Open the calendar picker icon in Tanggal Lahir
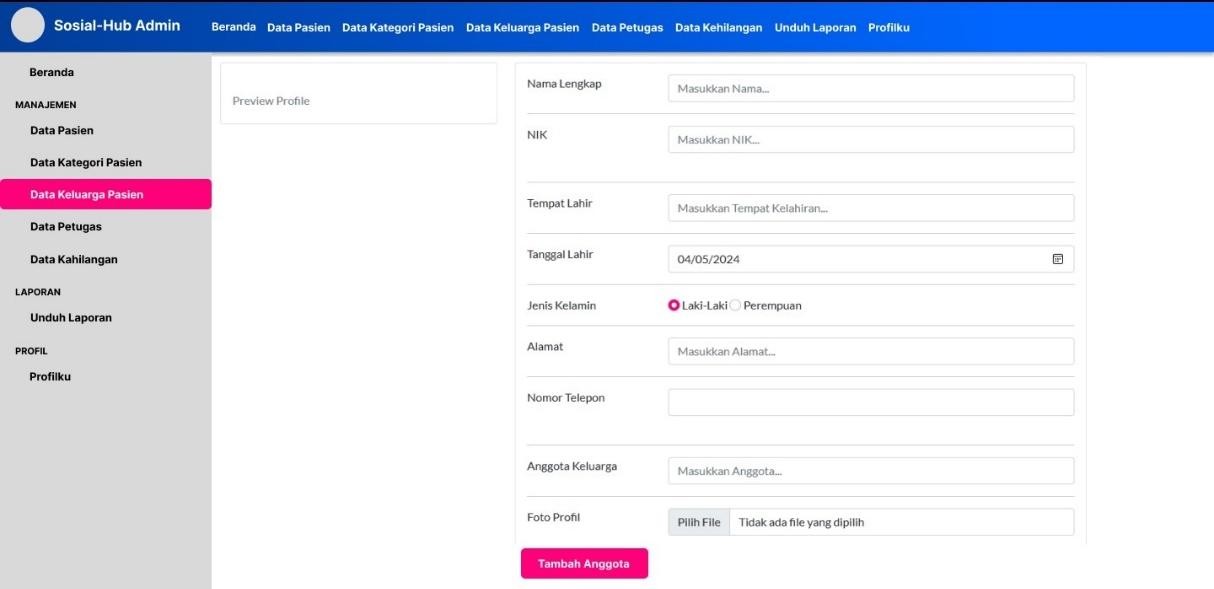The height and width of the screenshot is (589, 1214). pyautogui.click(x=1057, y=259)
